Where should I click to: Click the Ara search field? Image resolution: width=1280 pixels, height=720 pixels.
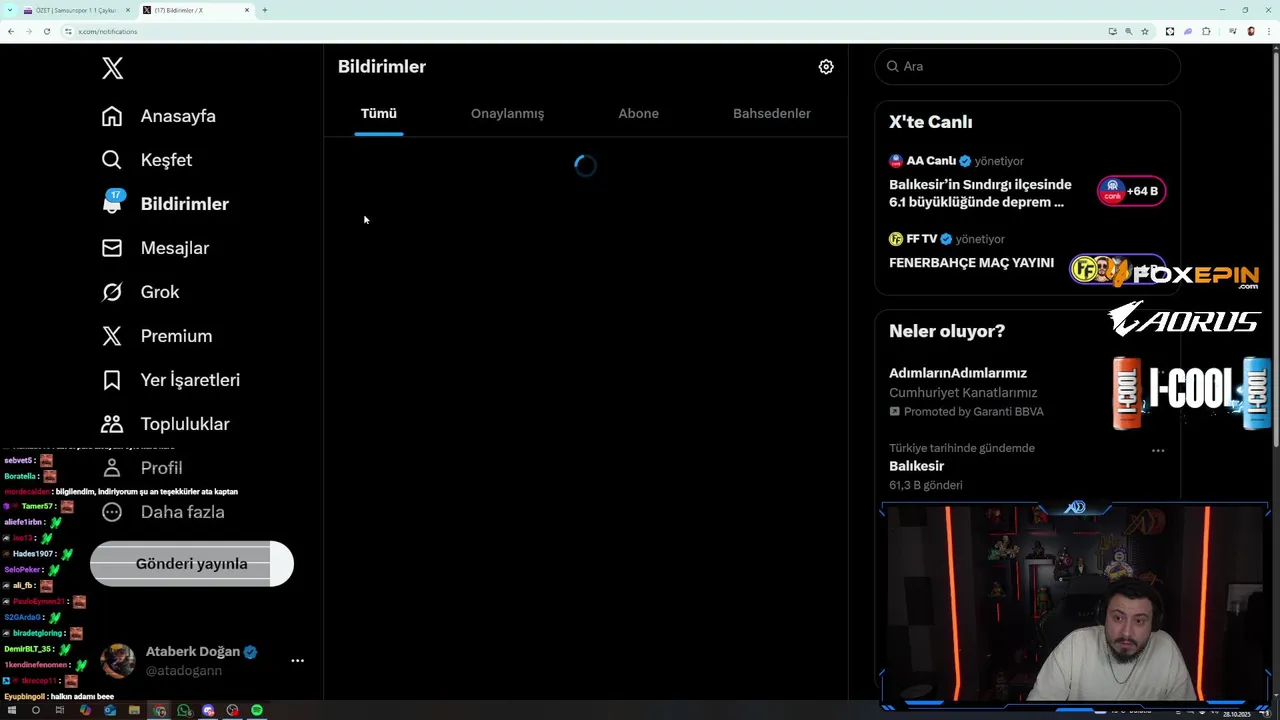pos(1027,66)
